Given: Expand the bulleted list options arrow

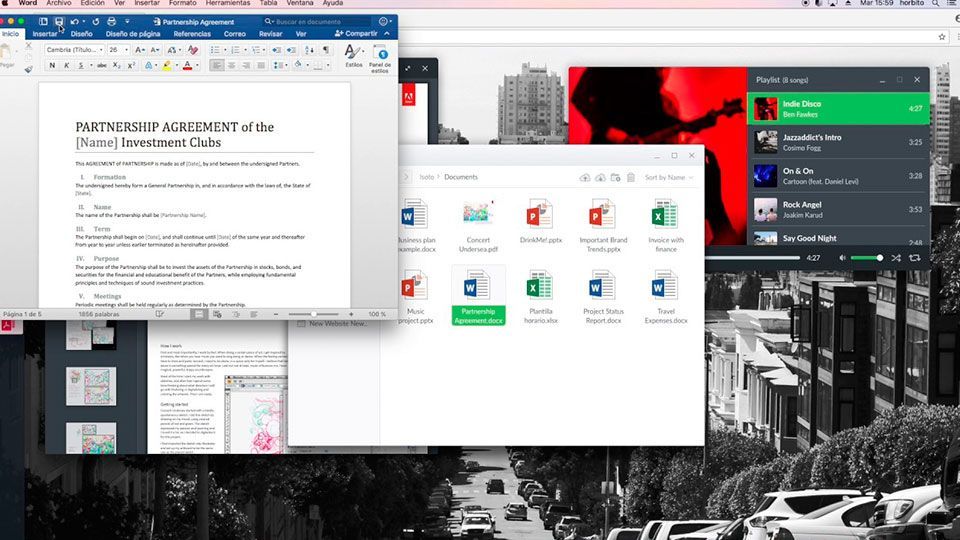Looking at the screenshot, I should [x=225, y=50].
